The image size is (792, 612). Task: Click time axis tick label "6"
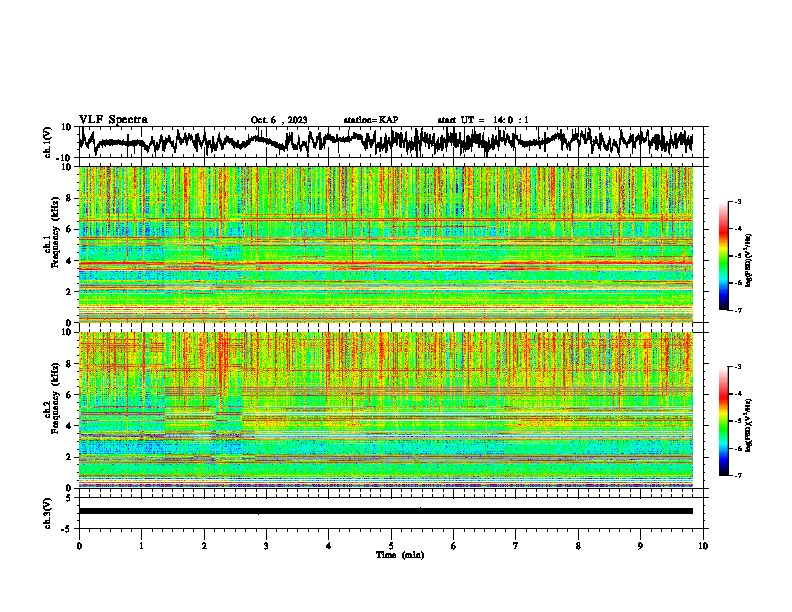(453, 546)
